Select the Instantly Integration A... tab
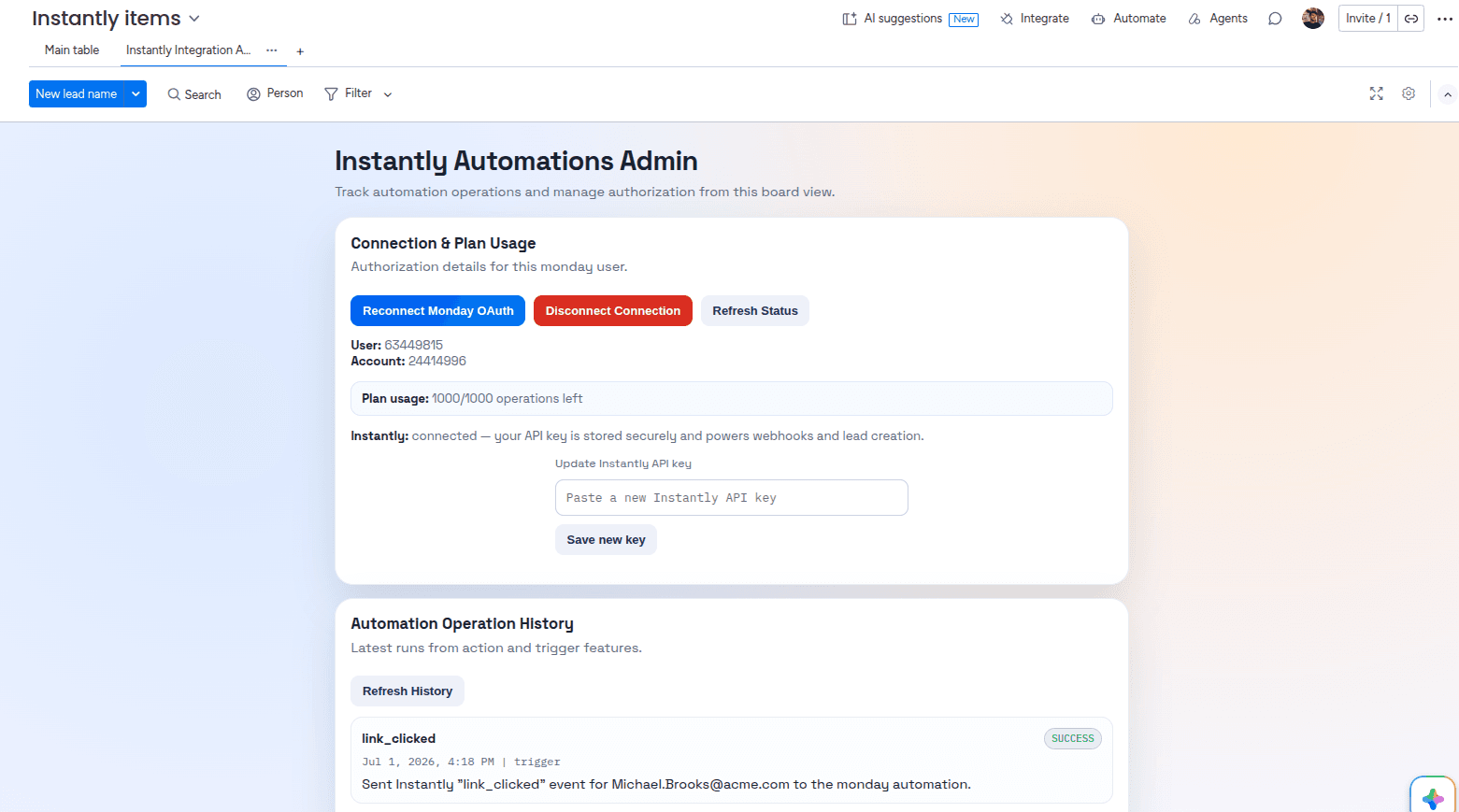Viewport: 1459px width, 812px height. 188,50
